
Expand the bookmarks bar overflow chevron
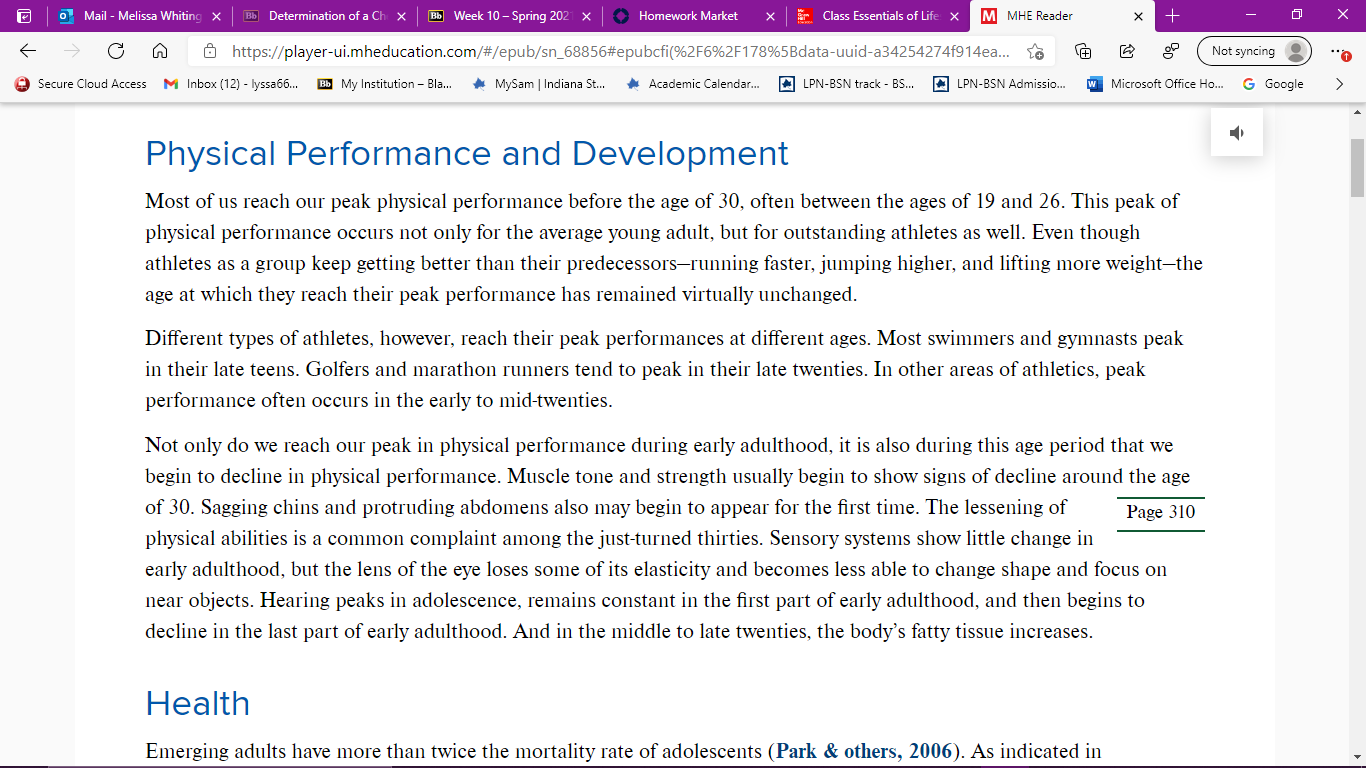point(1340,84)
